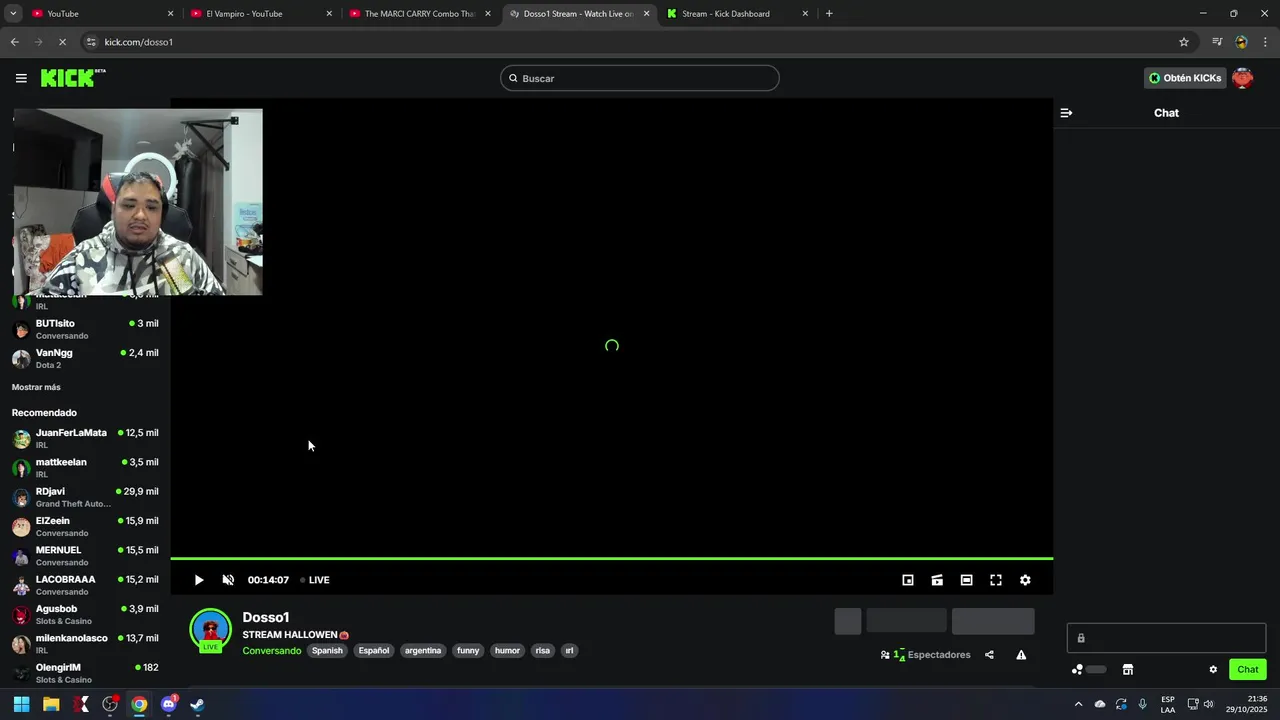Open the chat shop icon
Screen dimensions: 1280x720
tap(1127, 670)
